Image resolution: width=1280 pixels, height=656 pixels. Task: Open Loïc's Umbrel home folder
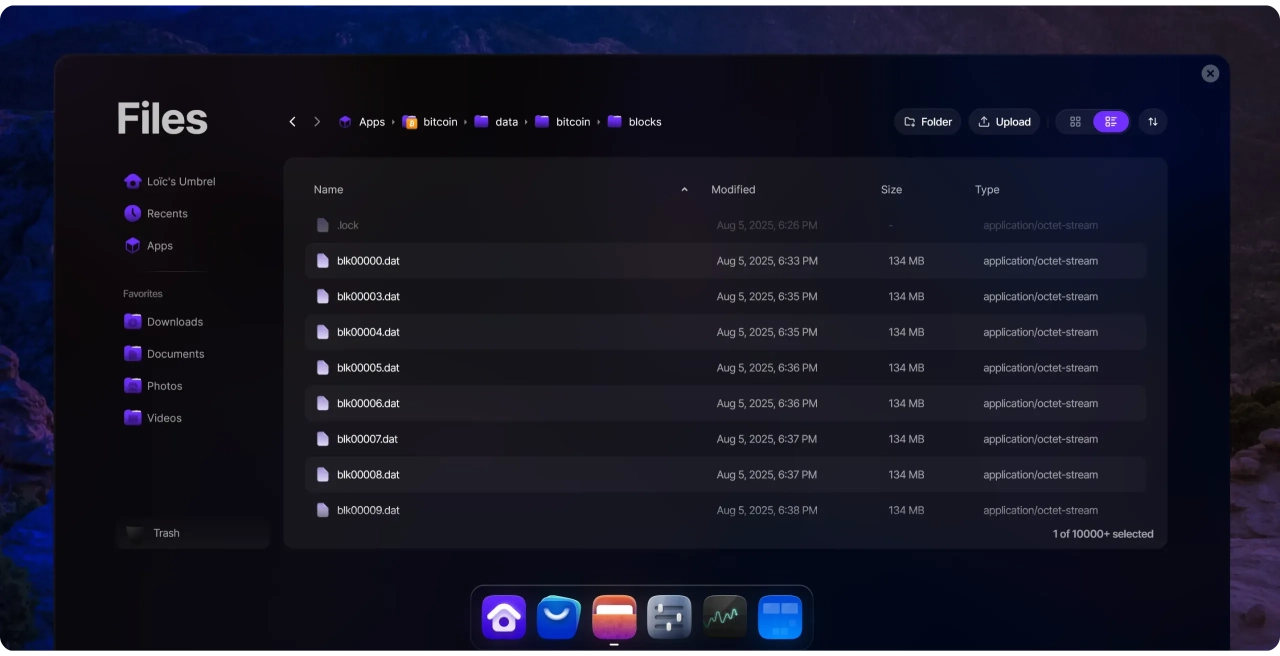point(180,182)
